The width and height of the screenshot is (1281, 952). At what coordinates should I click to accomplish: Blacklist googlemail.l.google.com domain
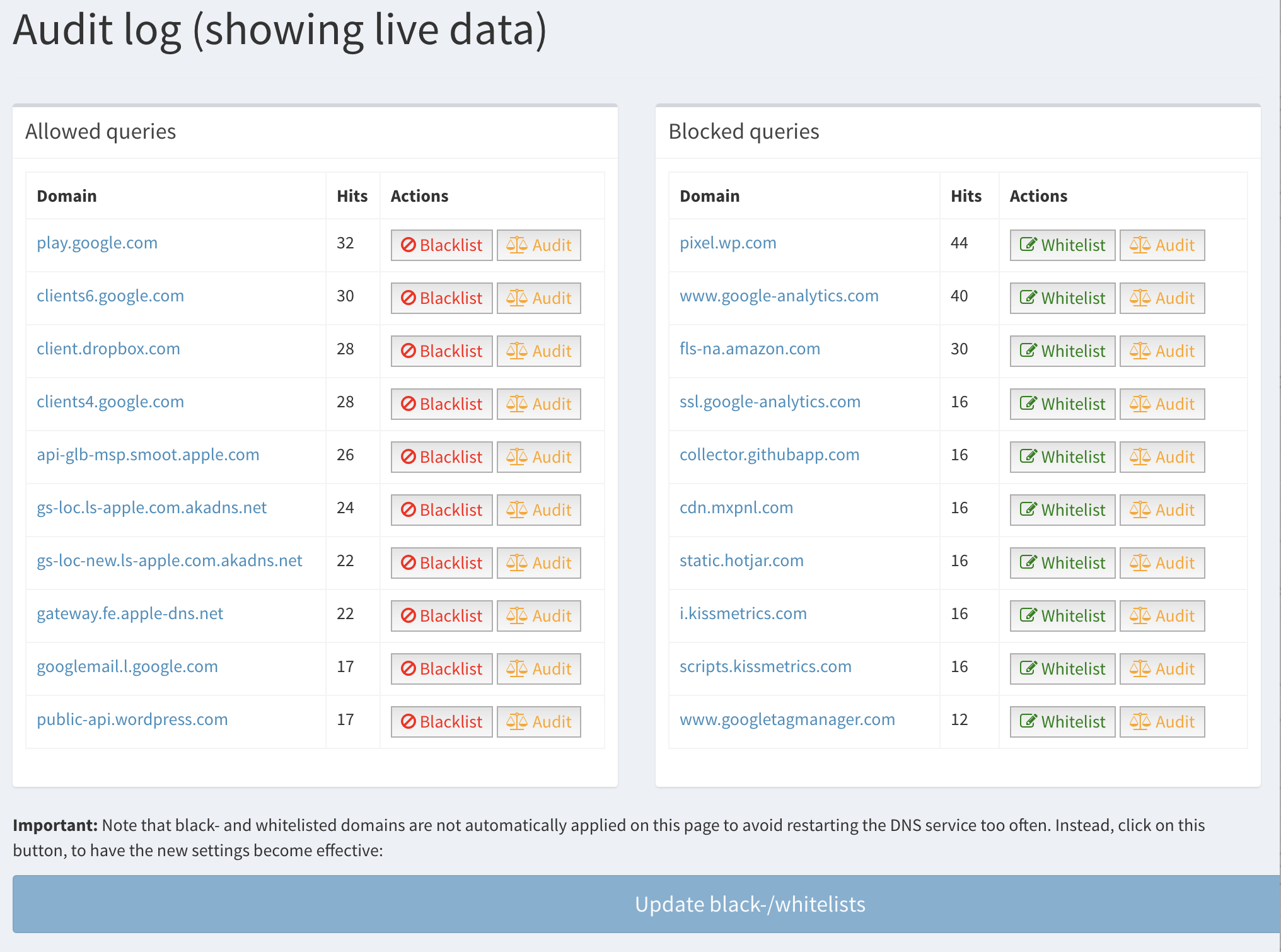pyautogui.click(x=441, y=669)
